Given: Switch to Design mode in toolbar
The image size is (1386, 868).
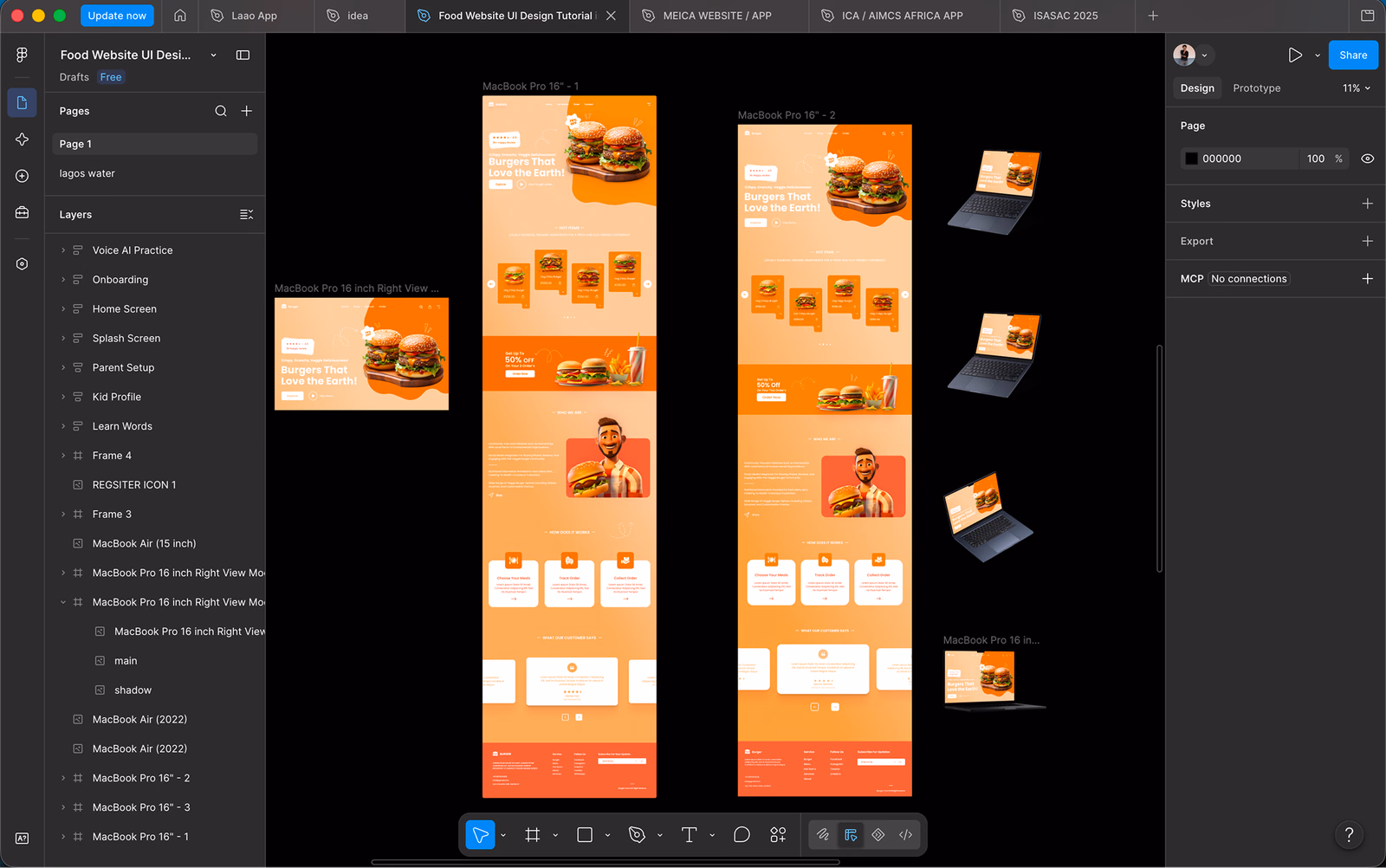Looking at the screenshot, I should click(851, 835).
